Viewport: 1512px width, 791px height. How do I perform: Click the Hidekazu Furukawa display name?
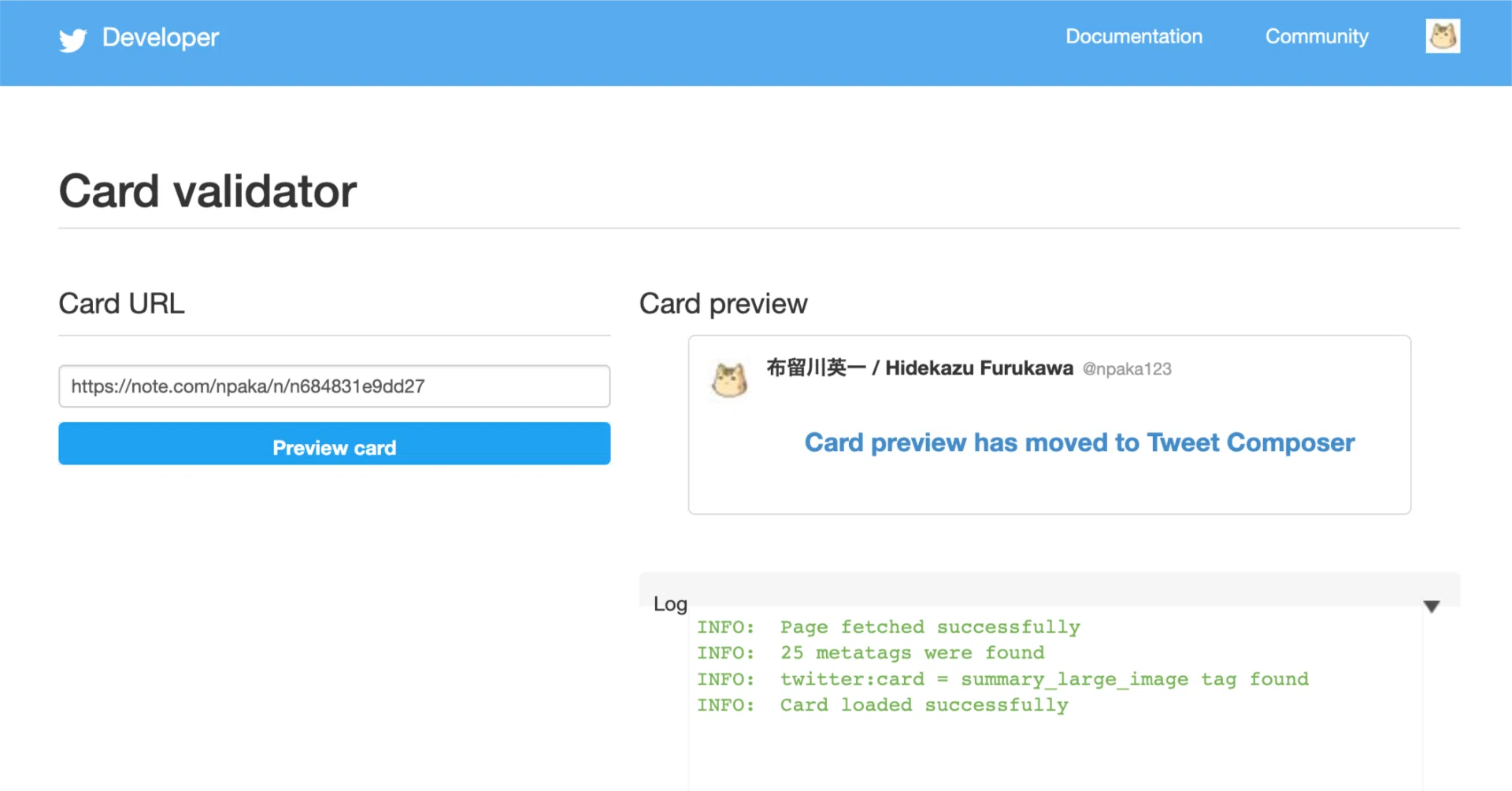click(920, 368)
